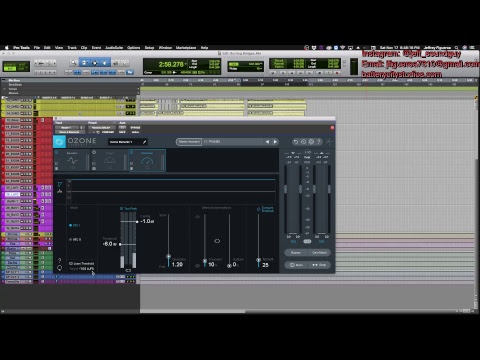Open Spotlight search in the menu bar
This screenshot has height=360, width=480.
pos(456,48)
